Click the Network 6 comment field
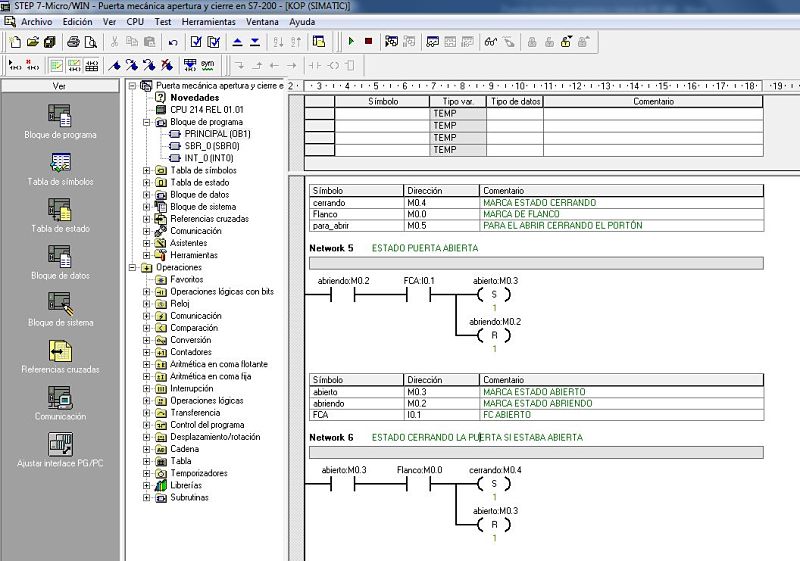 click(x=536, y=452)
